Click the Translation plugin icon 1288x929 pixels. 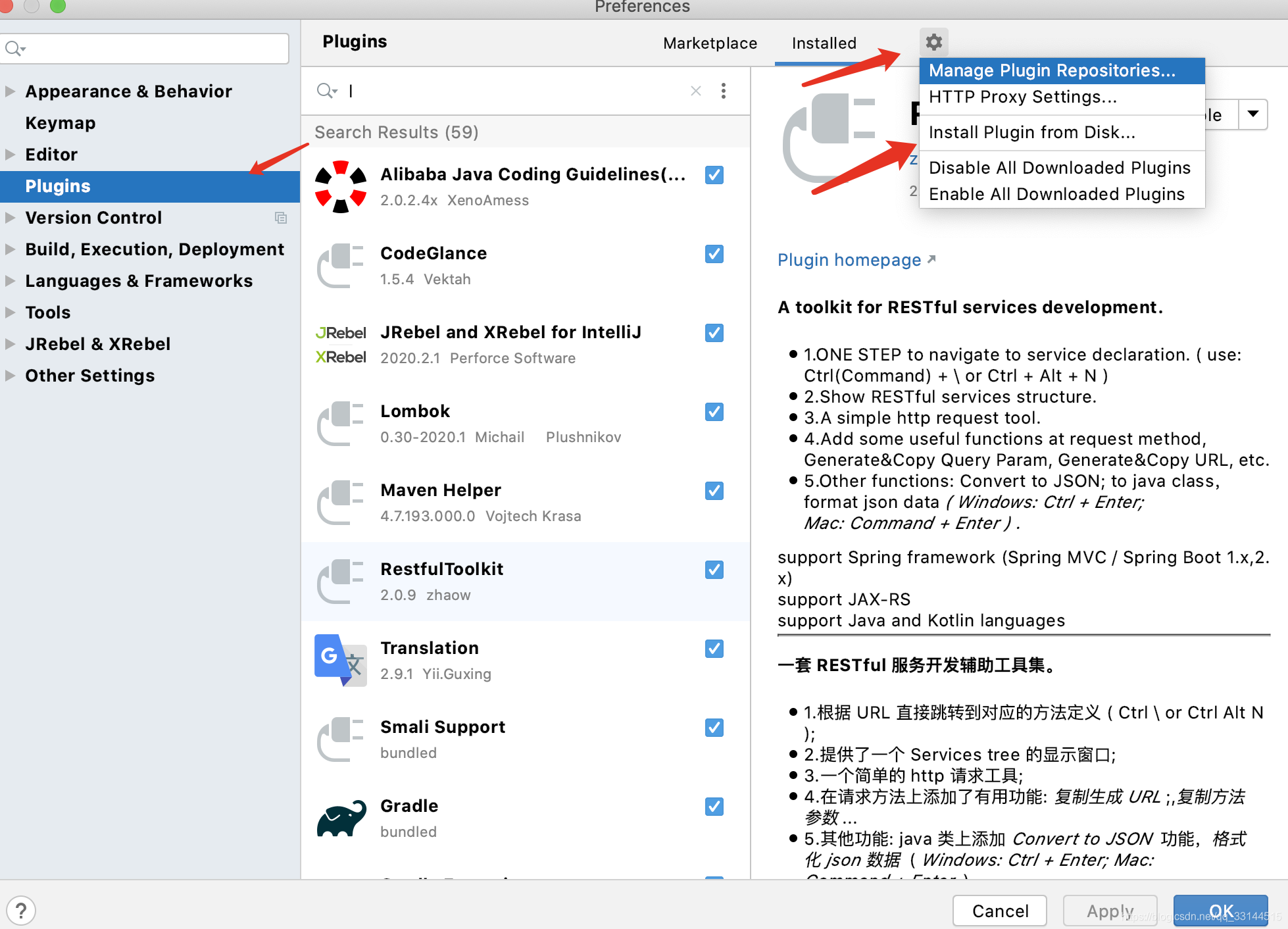[x=341, y=661]
